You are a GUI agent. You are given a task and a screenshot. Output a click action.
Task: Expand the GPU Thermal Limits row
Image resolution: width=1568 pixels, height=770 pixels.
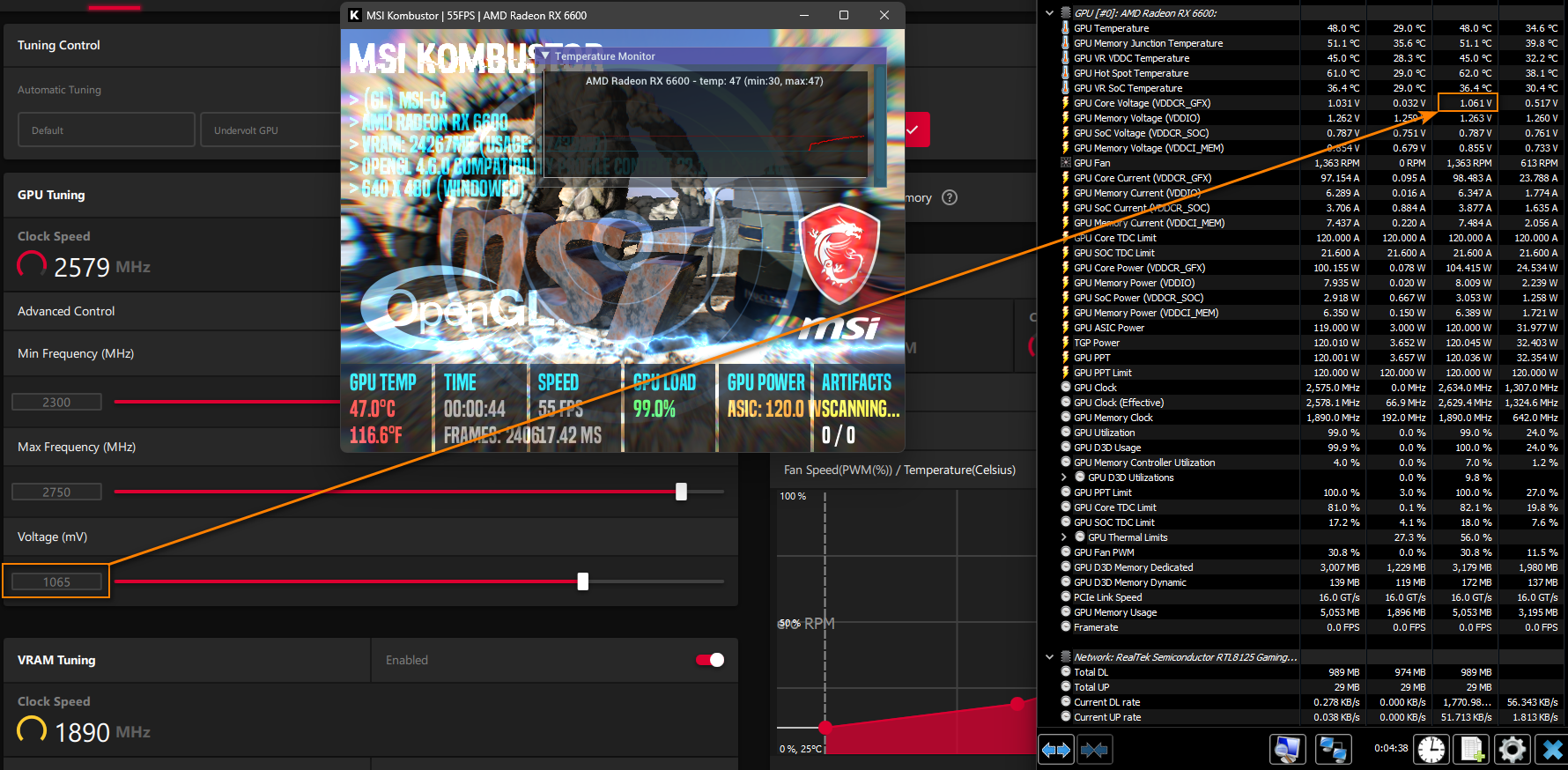1063,537
